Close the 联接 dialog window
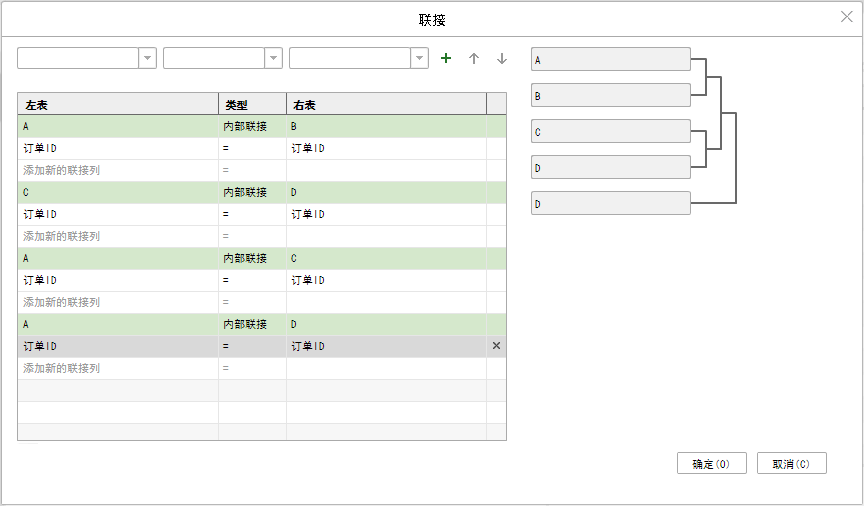864x506 pixels. pos(846,17)
